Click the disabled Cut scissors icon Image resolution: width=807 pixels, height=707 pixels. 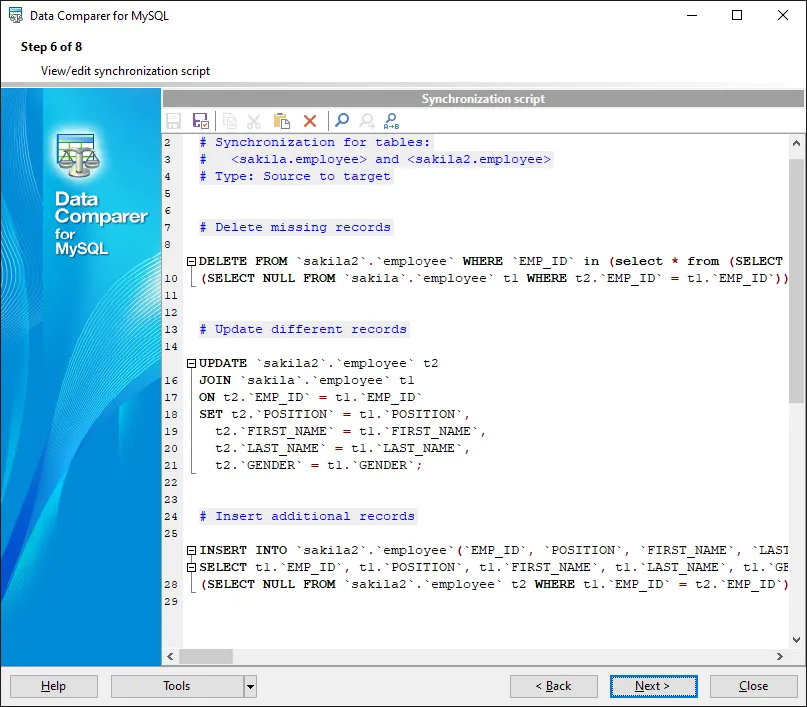(x=254, y=121)
